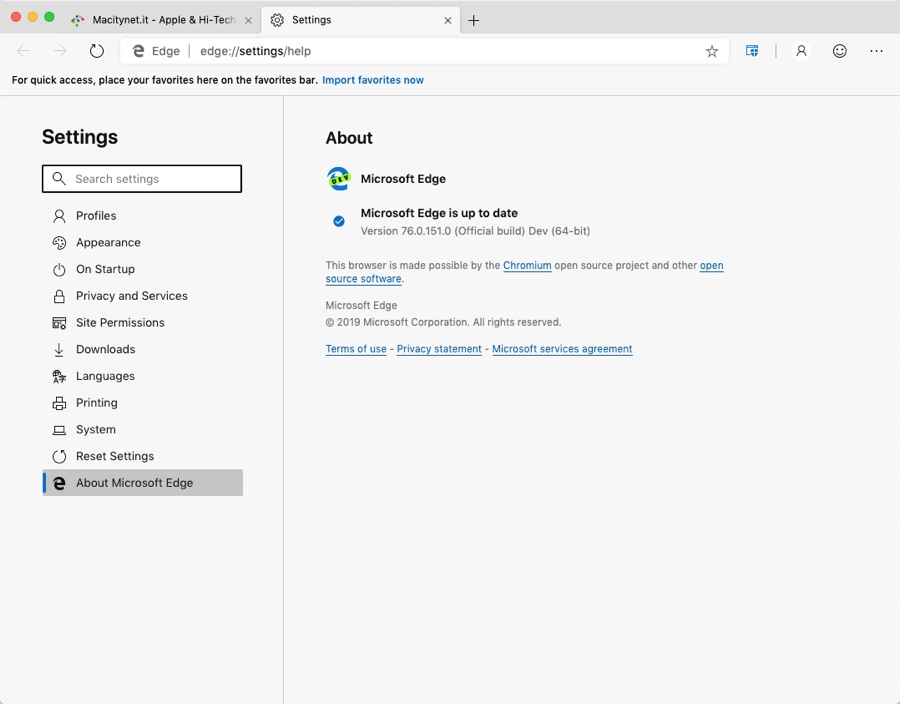
Task: Open the Privacy statement link
Action: point(439,349)
